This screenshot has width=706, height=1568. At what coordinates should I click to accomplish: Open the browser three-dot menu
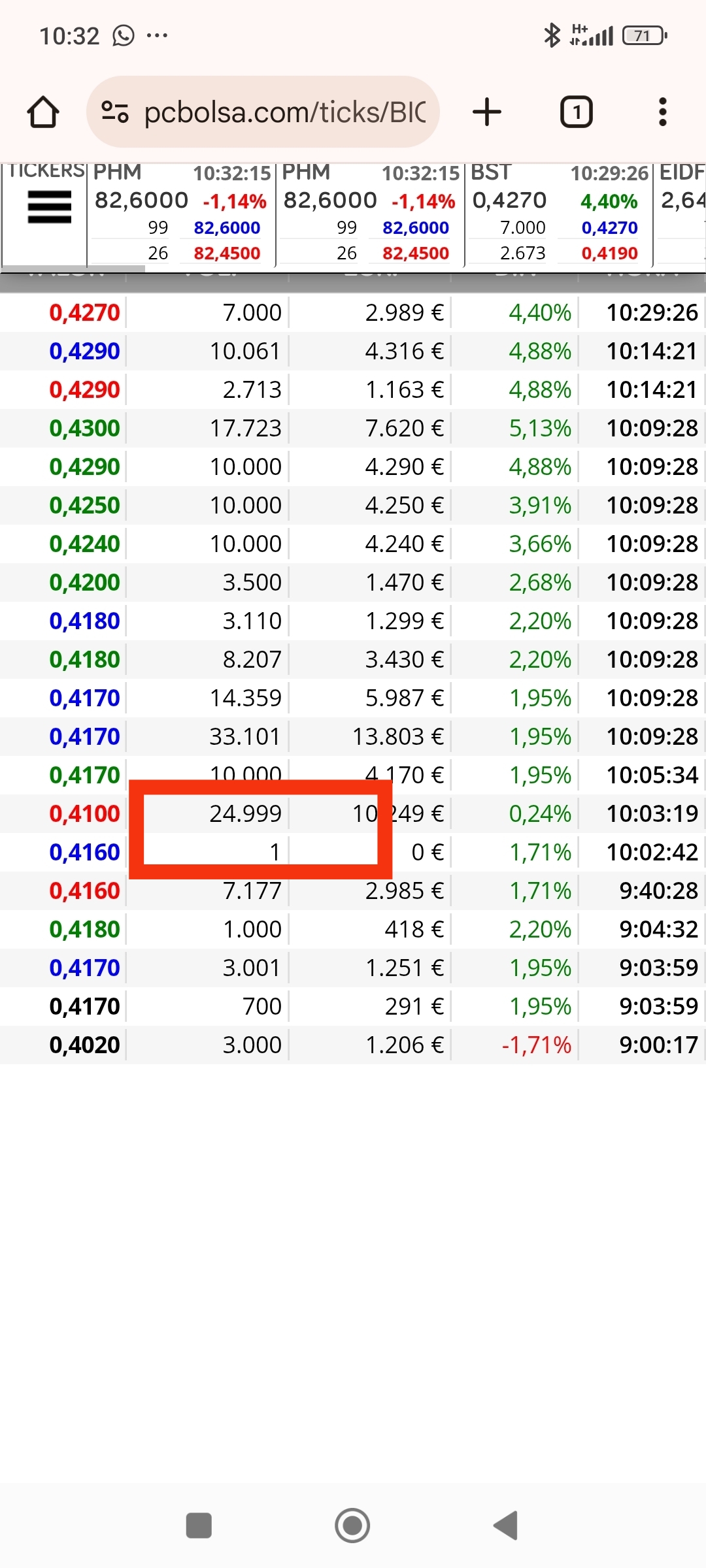[x=663, y=112]
